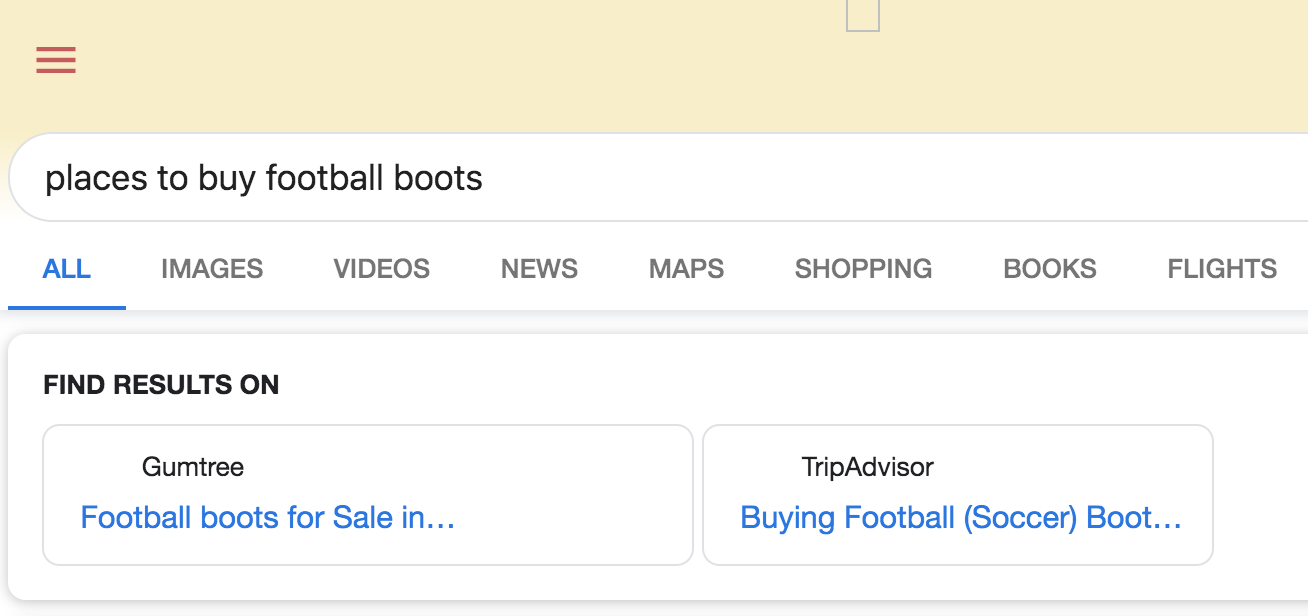Click the yellow header banner background
The height and width of the screenshot is (616, 1308).
click(500, 70)
